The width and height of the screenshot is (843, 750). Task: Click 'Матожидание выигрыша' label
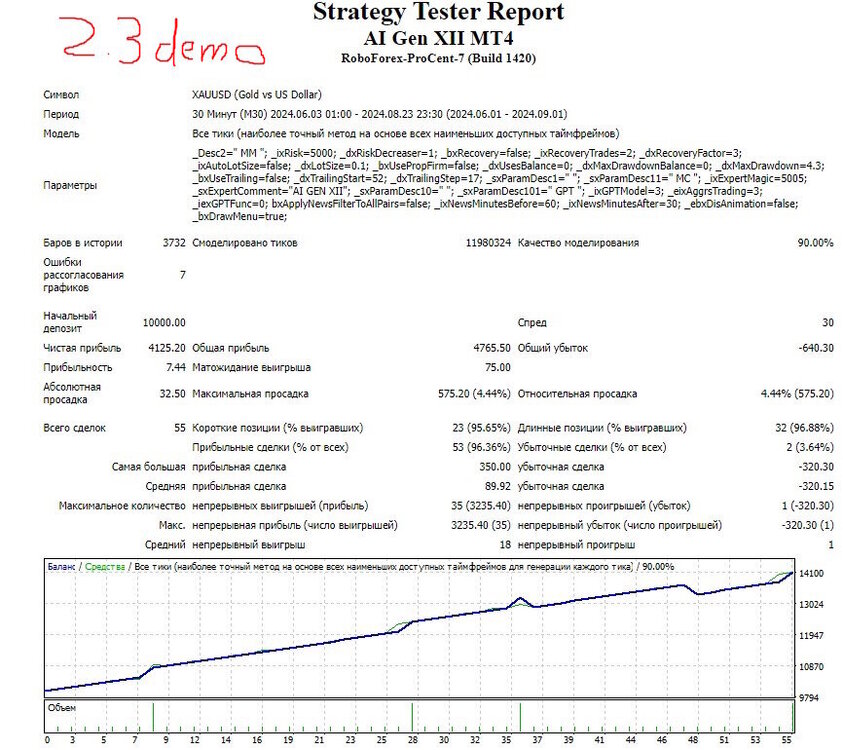pyautogui.click(x=251, y=367)
